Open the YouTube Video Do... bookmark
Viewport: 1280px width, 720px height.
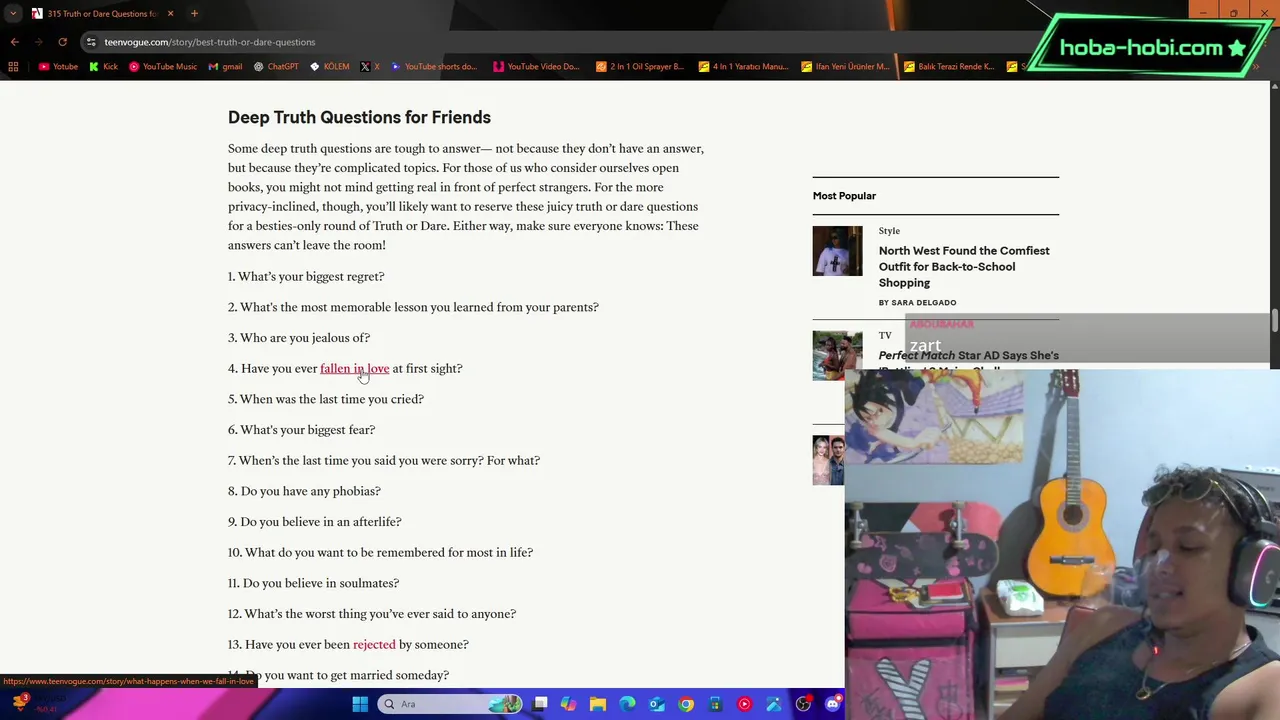tap(536, 67)
